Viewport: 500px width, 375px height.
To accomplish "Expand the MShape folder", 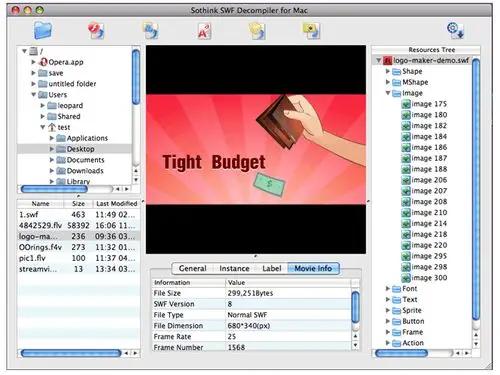I will click(388, 82).
